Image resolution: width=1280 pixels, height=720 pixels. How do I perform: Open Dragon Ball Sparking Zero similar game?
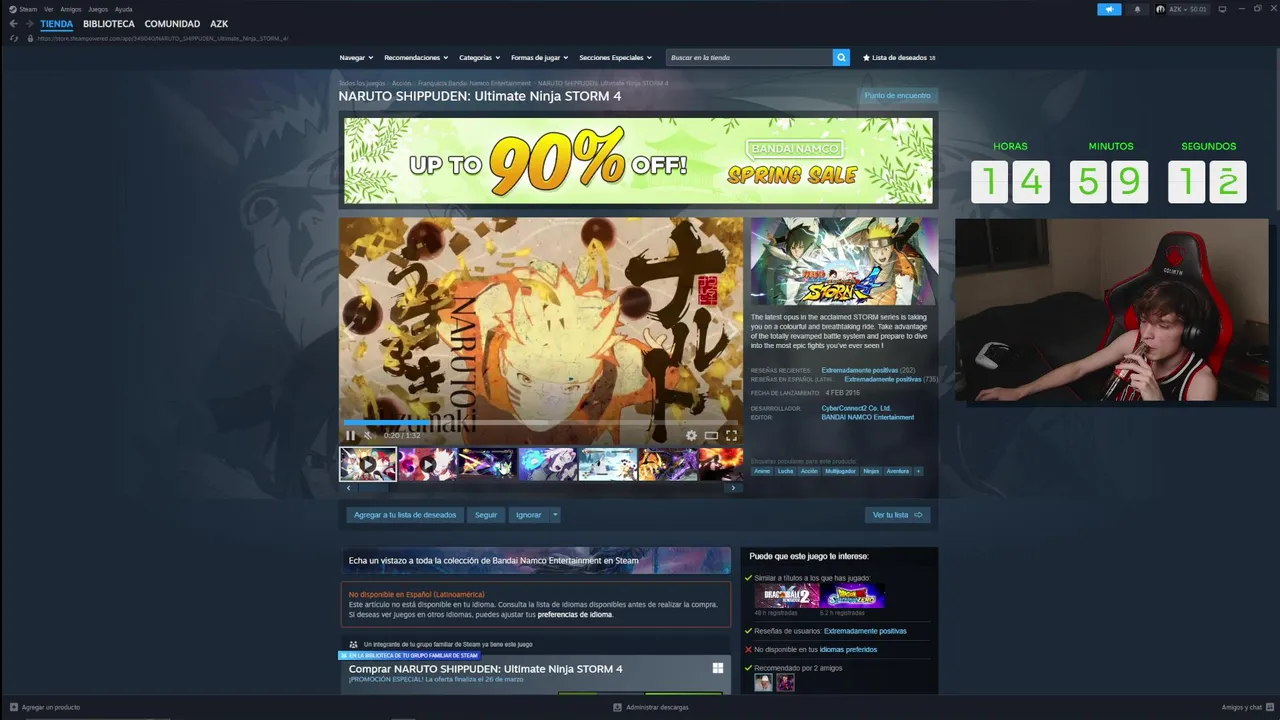click(852, 596)
